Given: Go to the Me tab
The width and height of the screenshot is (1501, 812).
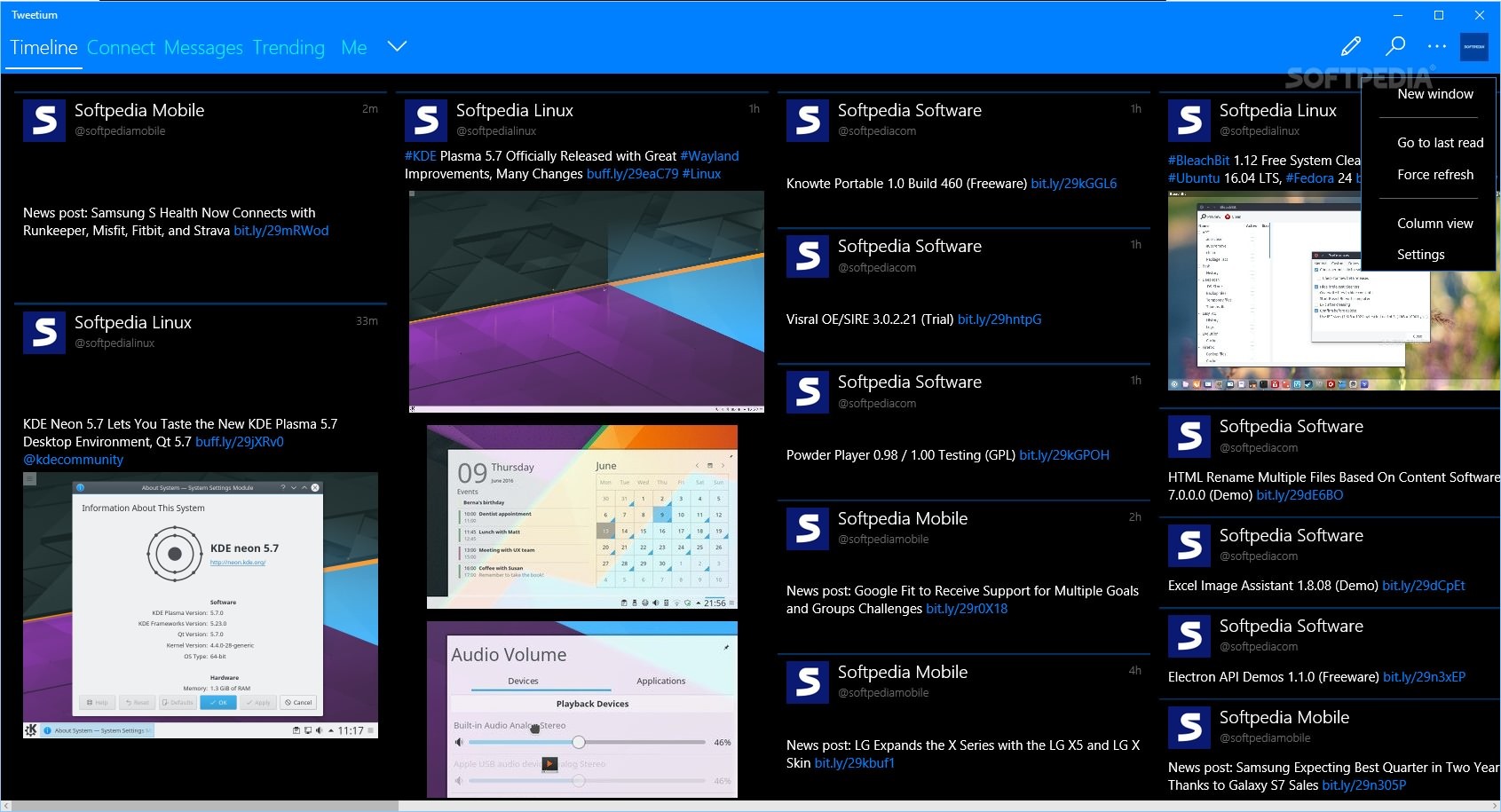Looking at the screenshot, I should coord(354,48).
